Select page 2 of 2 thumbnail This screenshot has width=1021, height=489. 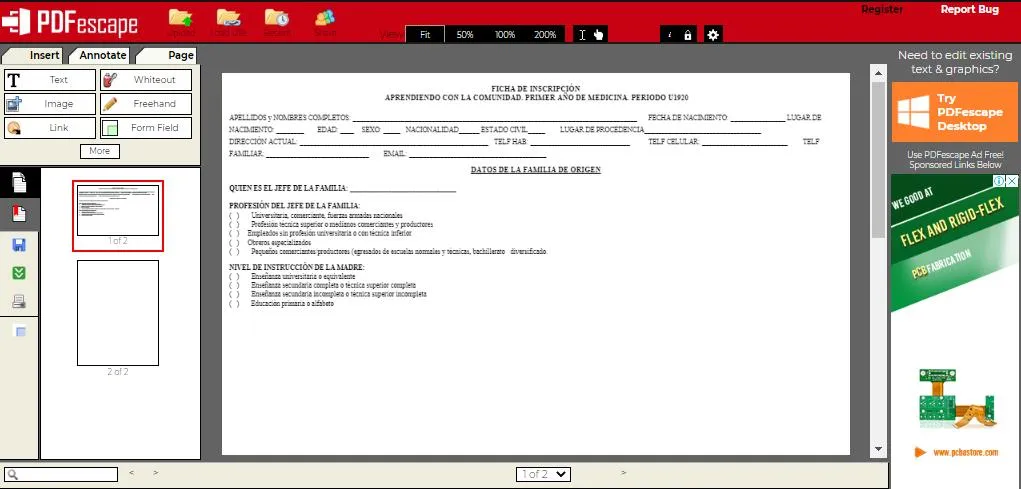(118, 313)
